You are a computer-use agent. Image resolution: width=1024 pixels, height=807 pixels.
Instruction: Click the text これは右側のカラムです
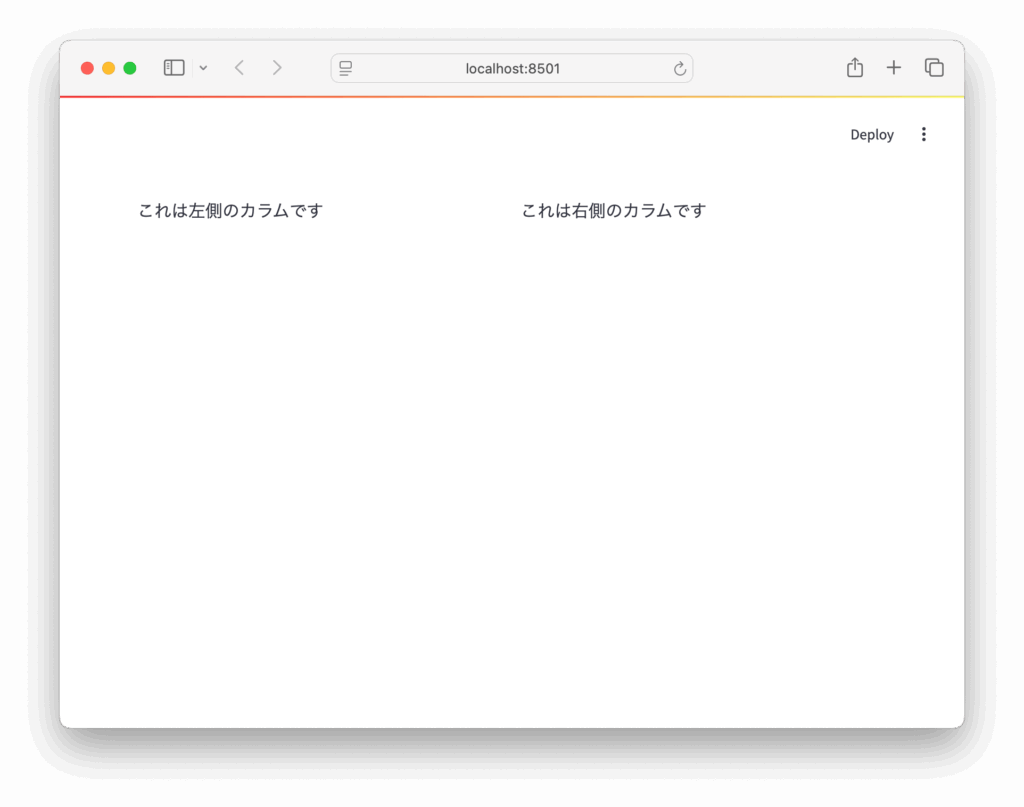pos(614,211)
